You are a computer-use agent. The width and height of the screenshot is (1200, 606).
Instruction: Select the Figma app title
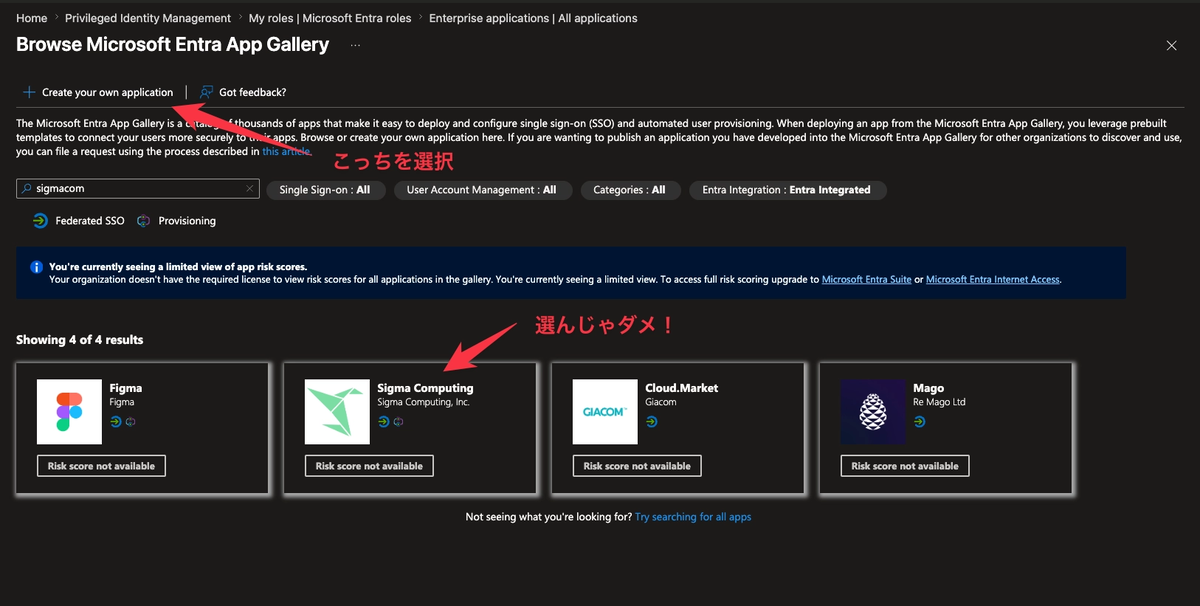click(x=126, y=388)
